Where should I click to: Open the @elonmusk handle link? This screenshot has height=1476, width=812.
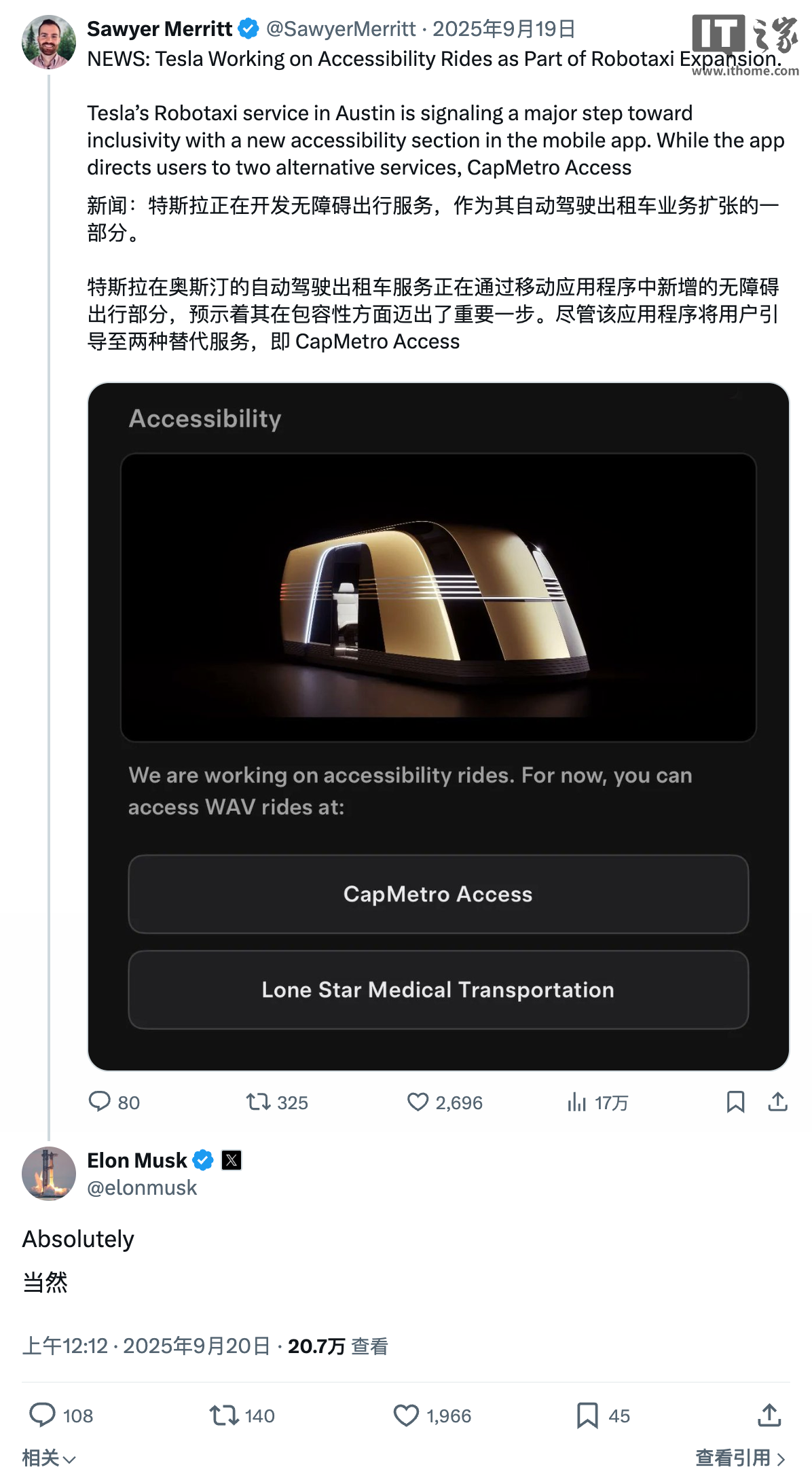click(142, 1187)
